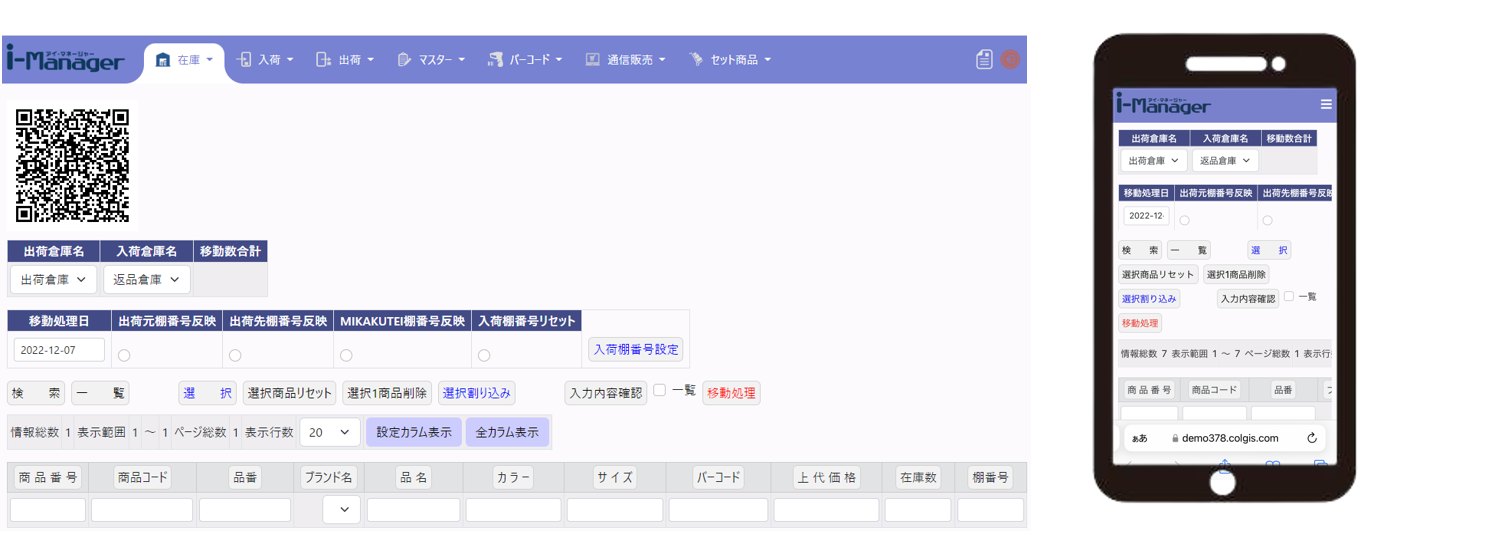Open the 出荷倉庫 dropdown in the desktop view
The image size is (1493, 536).
[x=54, y=280]
